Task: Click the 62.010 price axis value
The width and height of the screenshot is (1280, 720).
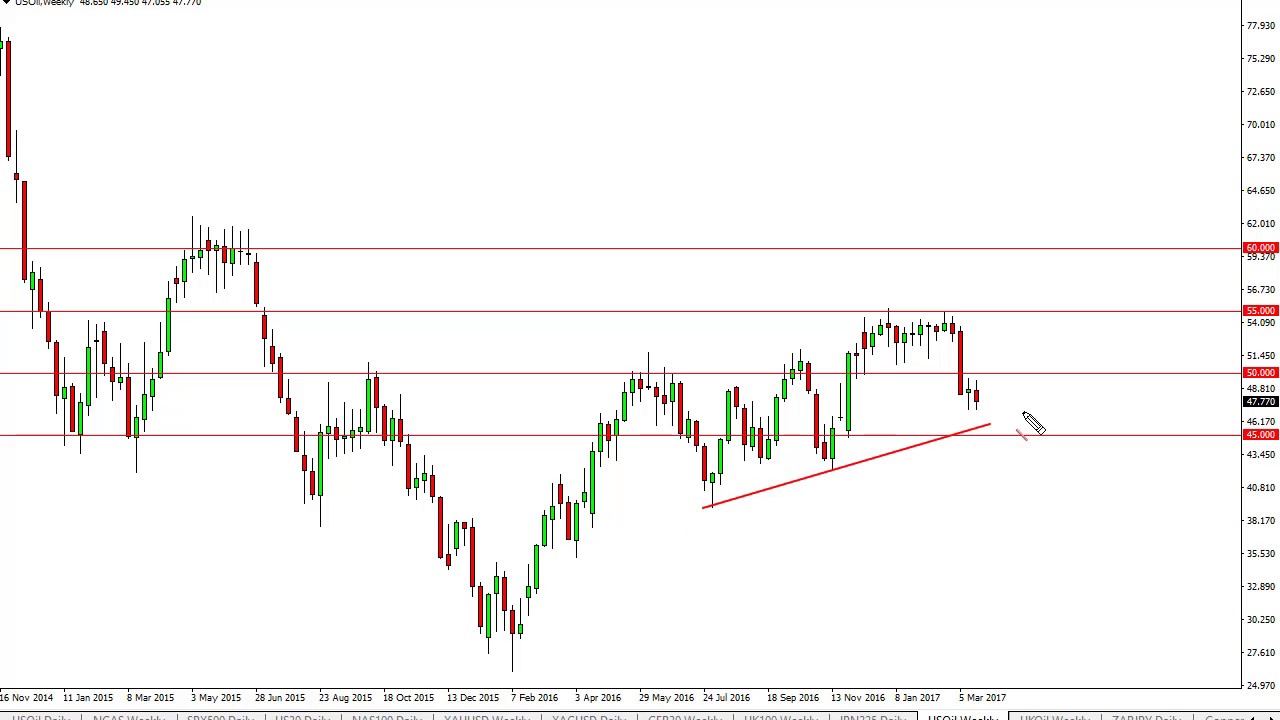Action: pos(1261,223)
